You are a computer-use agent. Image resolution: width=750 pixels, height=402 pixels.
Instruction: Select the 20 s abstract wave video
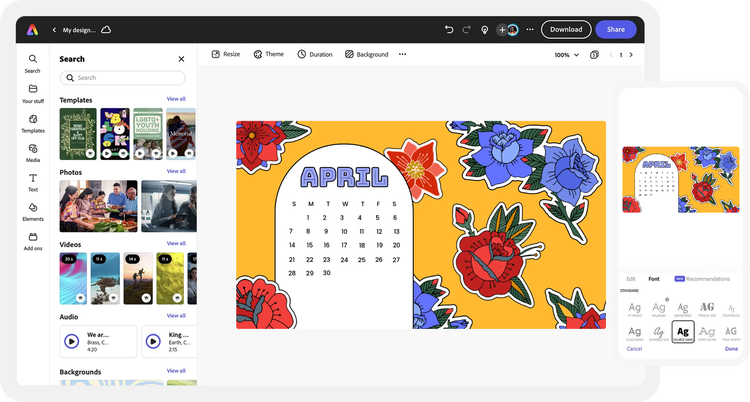pyautogui.click(x=73, y=279)
